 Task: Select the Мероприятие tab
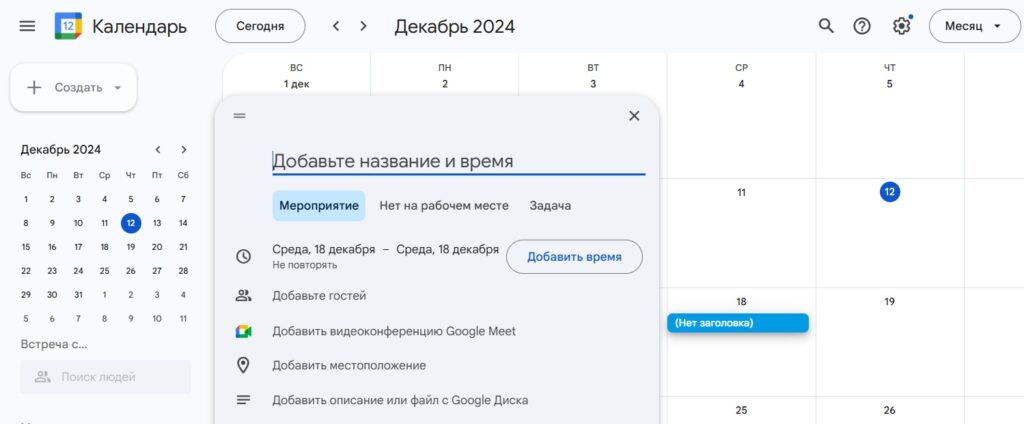319,205
